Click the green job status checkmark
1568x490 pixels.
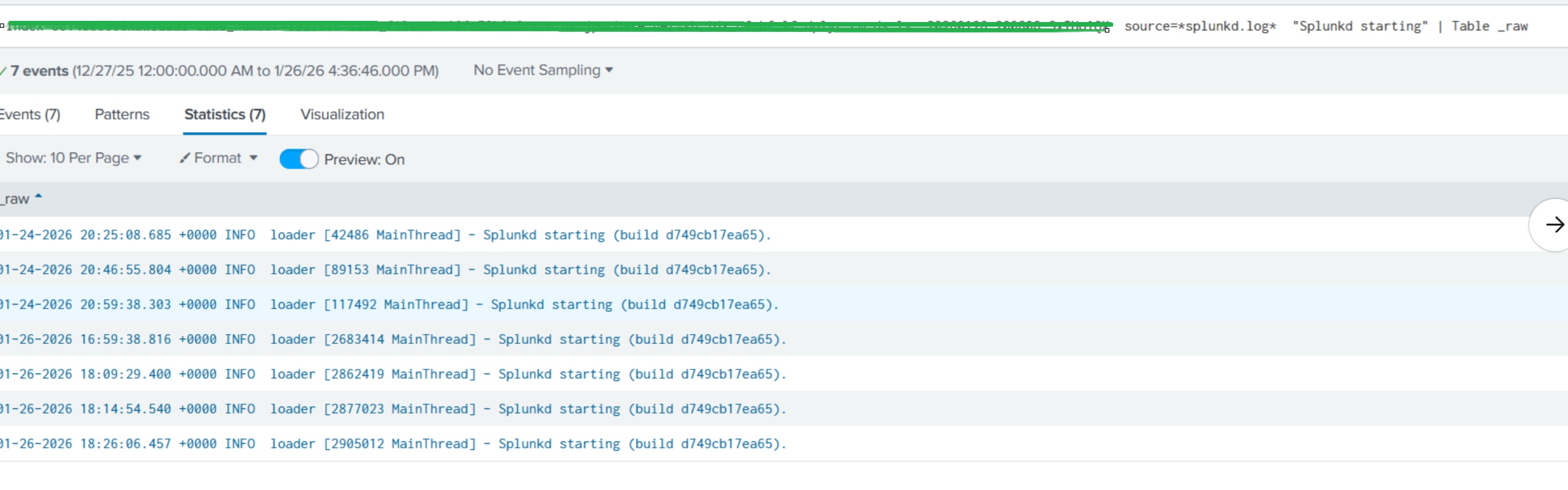(x=3, y=71)
